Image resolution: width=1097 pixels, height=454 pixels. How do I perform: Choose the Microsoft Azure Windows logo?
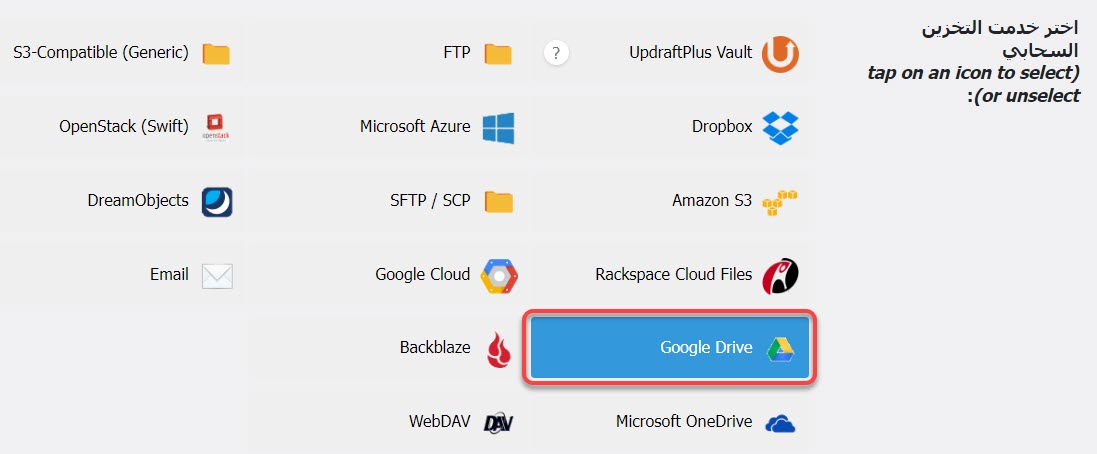498,127
